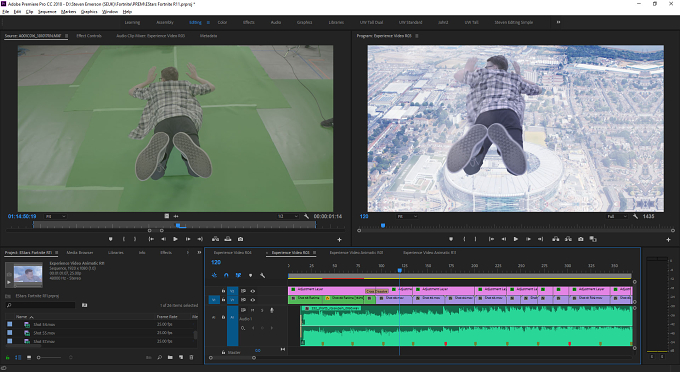Toggle V1 track output eye icon
This screenshot has height=372, width=680.
coord(252,300)
